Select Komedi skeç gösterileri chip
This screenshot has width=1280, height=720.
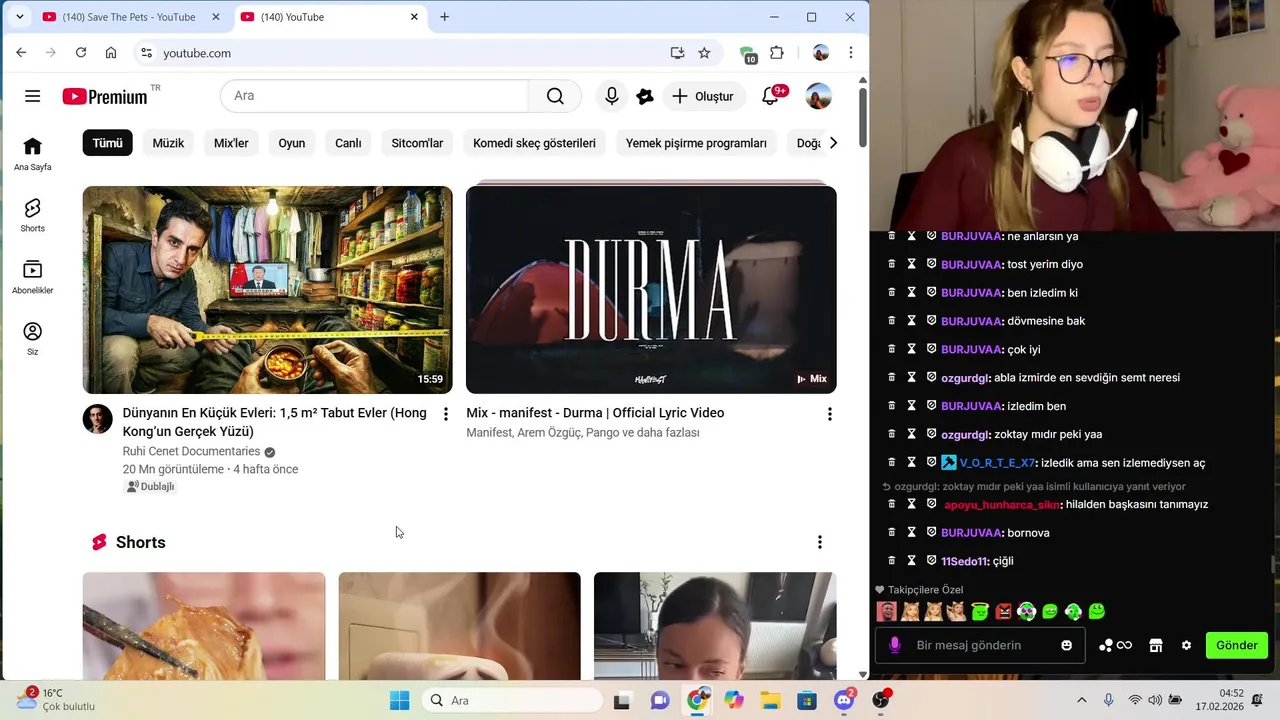535,143
